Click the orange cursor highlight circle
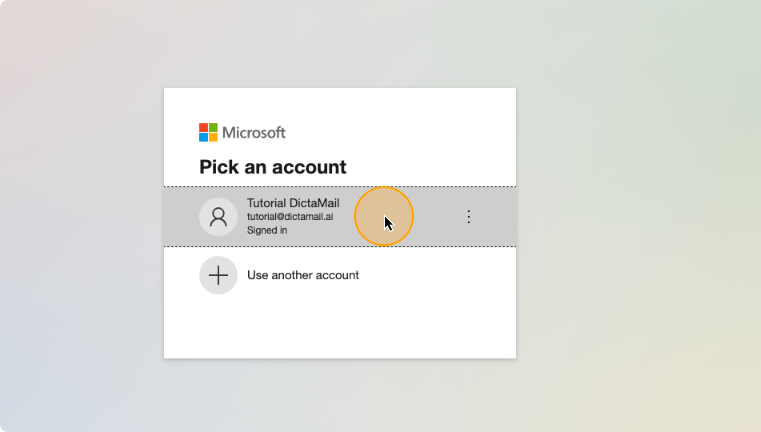 coord(384,216)
